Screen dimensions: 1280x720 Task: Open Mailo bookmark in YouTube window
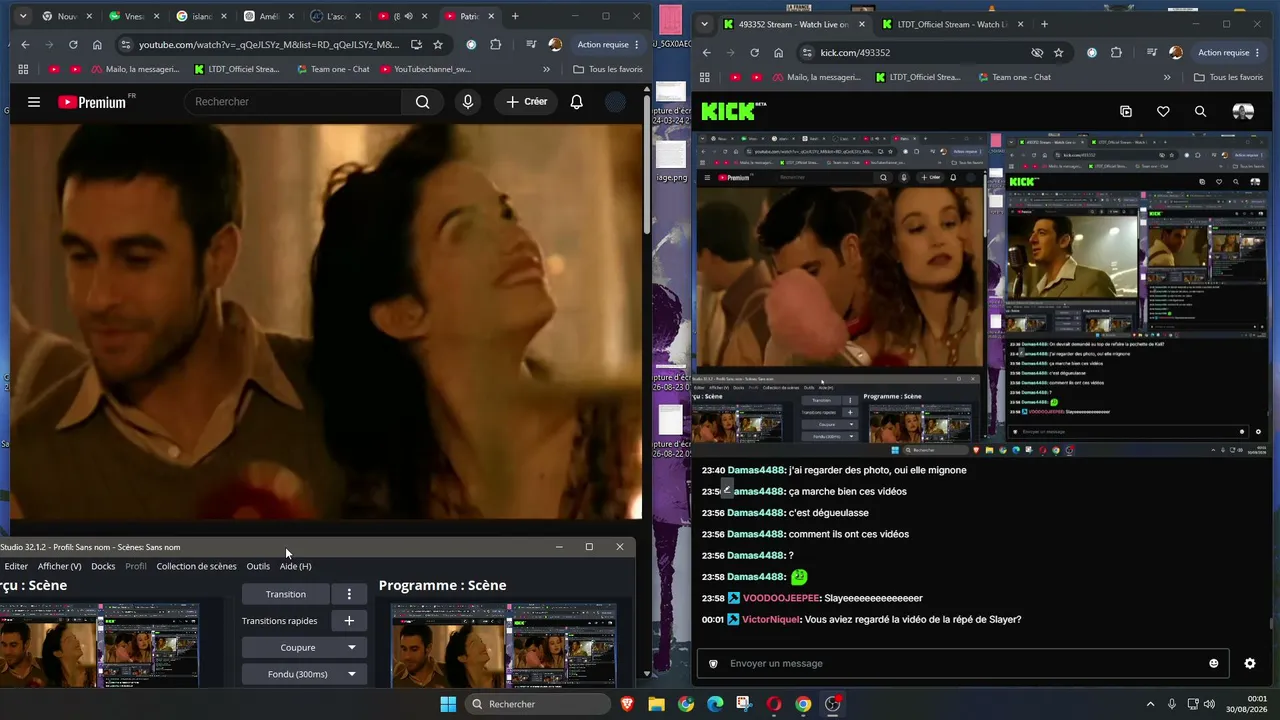(135, 69)
